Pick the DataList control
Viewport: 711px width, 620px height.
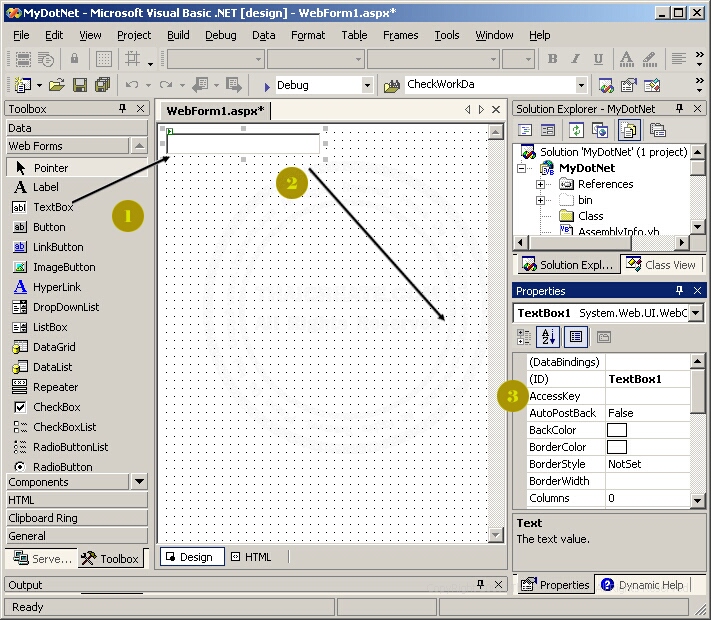(53, 366)
